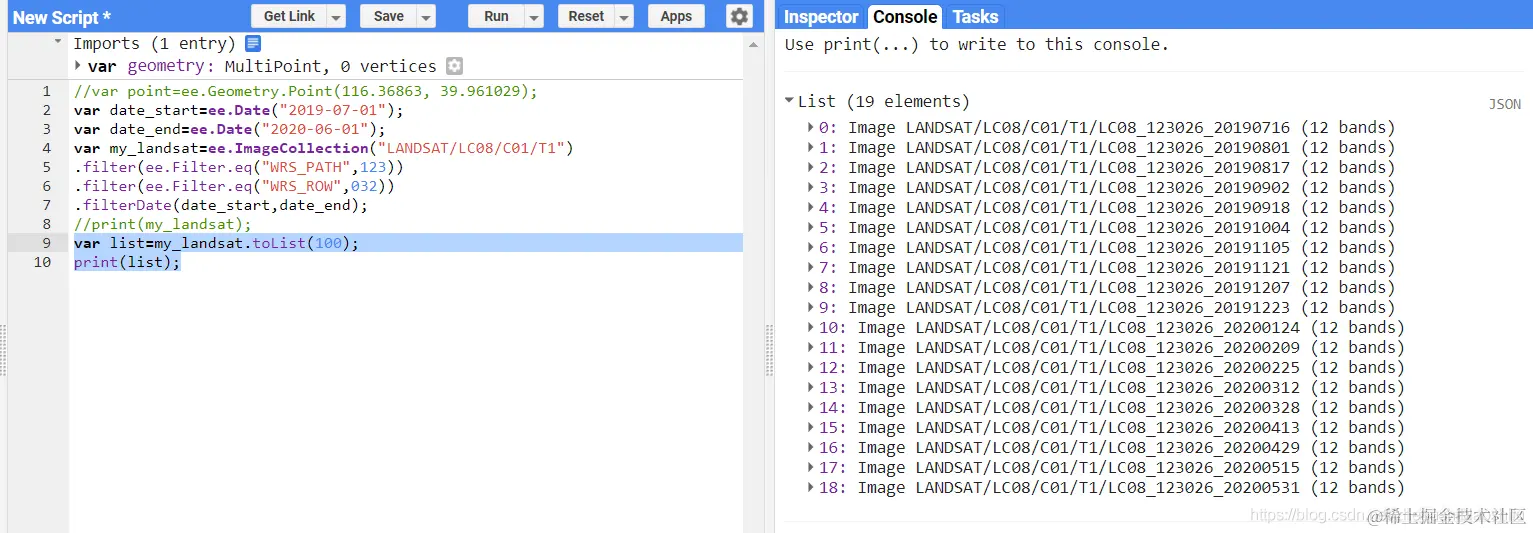Screen dimensions: 1533x533
Task: Expand list item 12 image 20200225
Action: tap(811, 367)
